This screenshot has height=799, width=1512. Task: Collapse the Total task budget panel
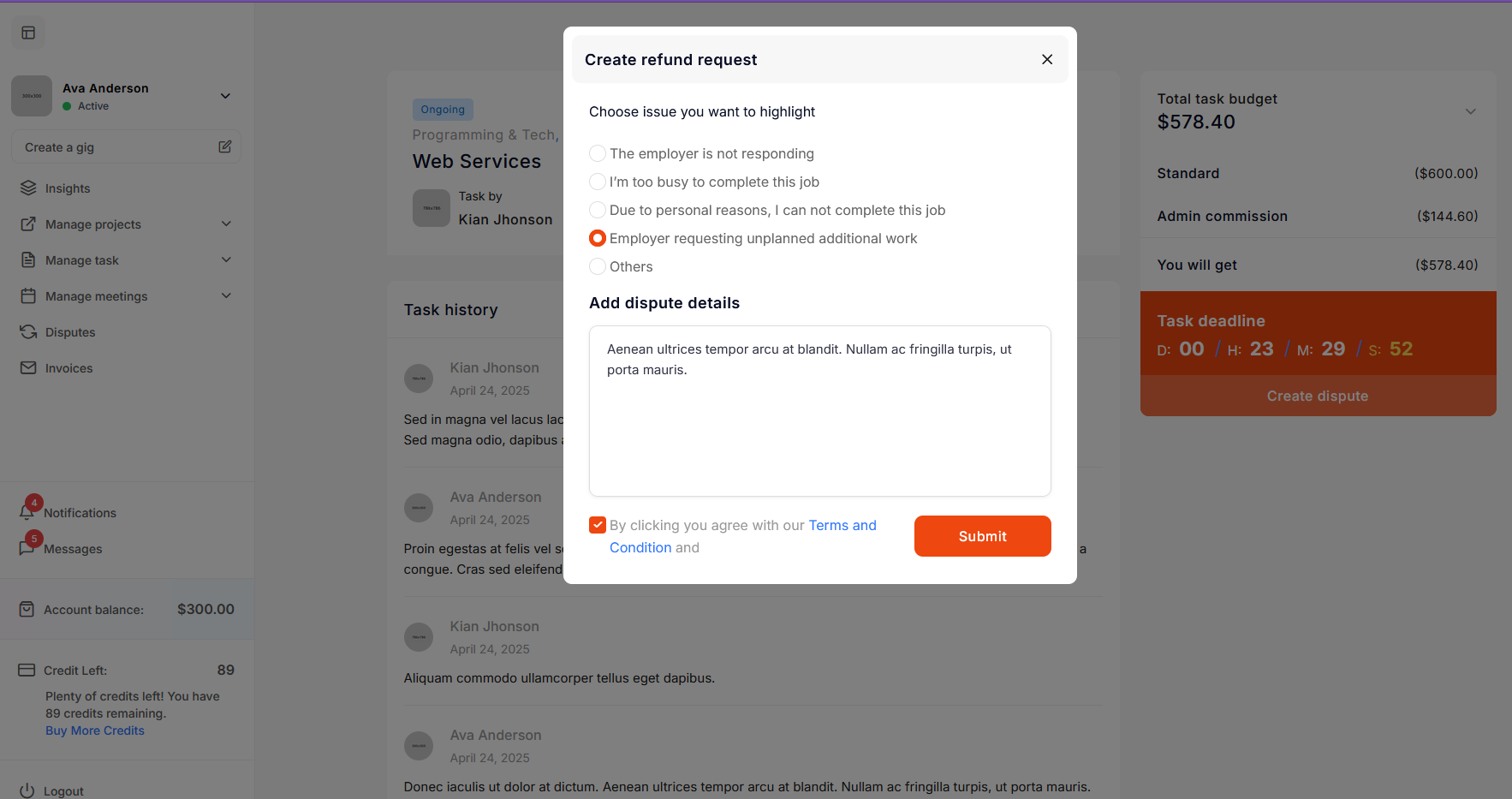point(1470,111)
